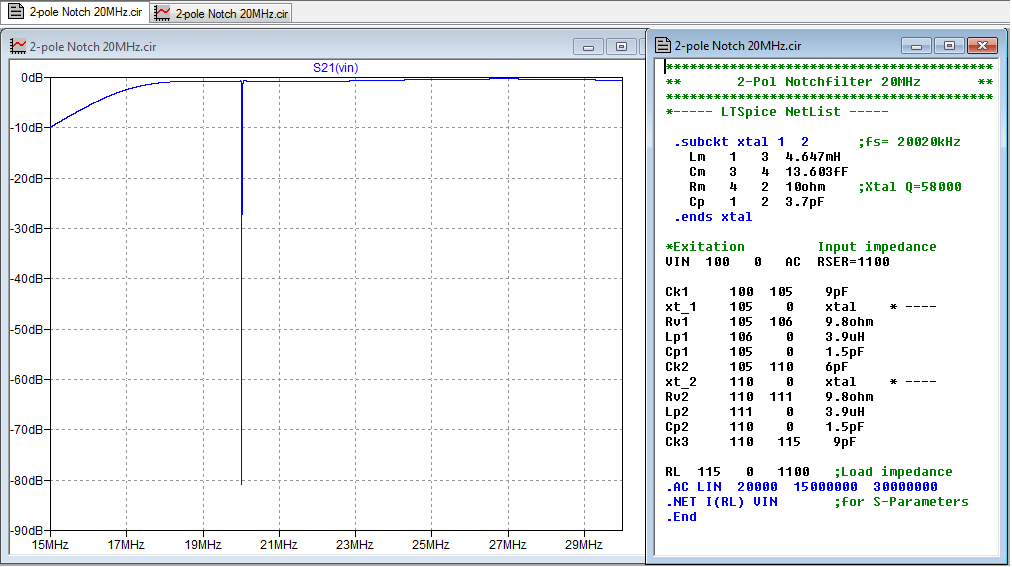Click the -10dB vertical axis label
Screen dimensions: 1012x567
click(28, 128)
